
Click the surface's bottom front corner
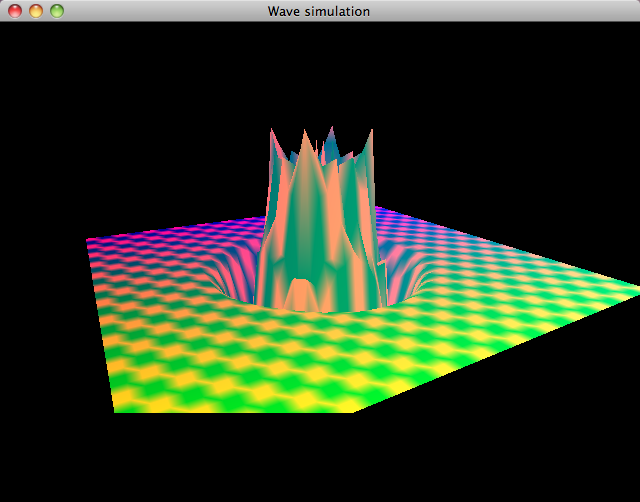click(x=352, y=409)
